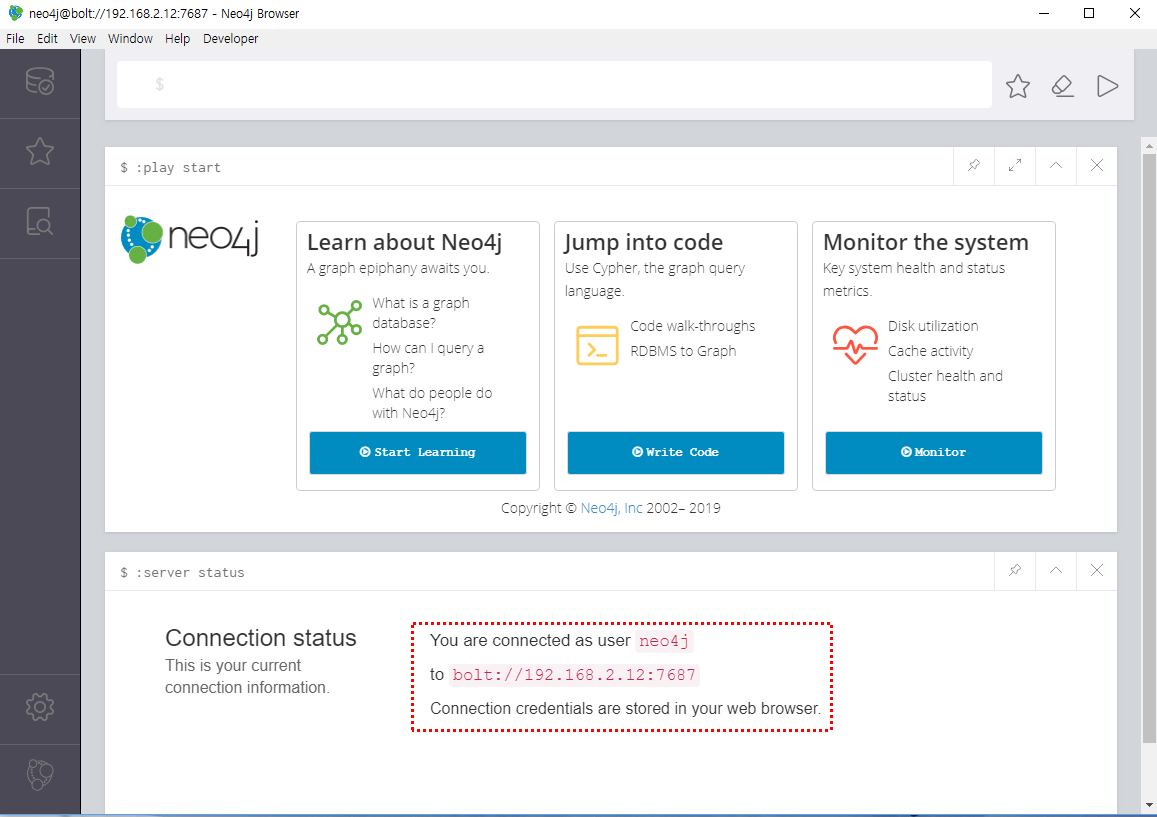1157x817 pixels.
Task: Collapse the :server status frame
Action: click(x=1056, y=570)
